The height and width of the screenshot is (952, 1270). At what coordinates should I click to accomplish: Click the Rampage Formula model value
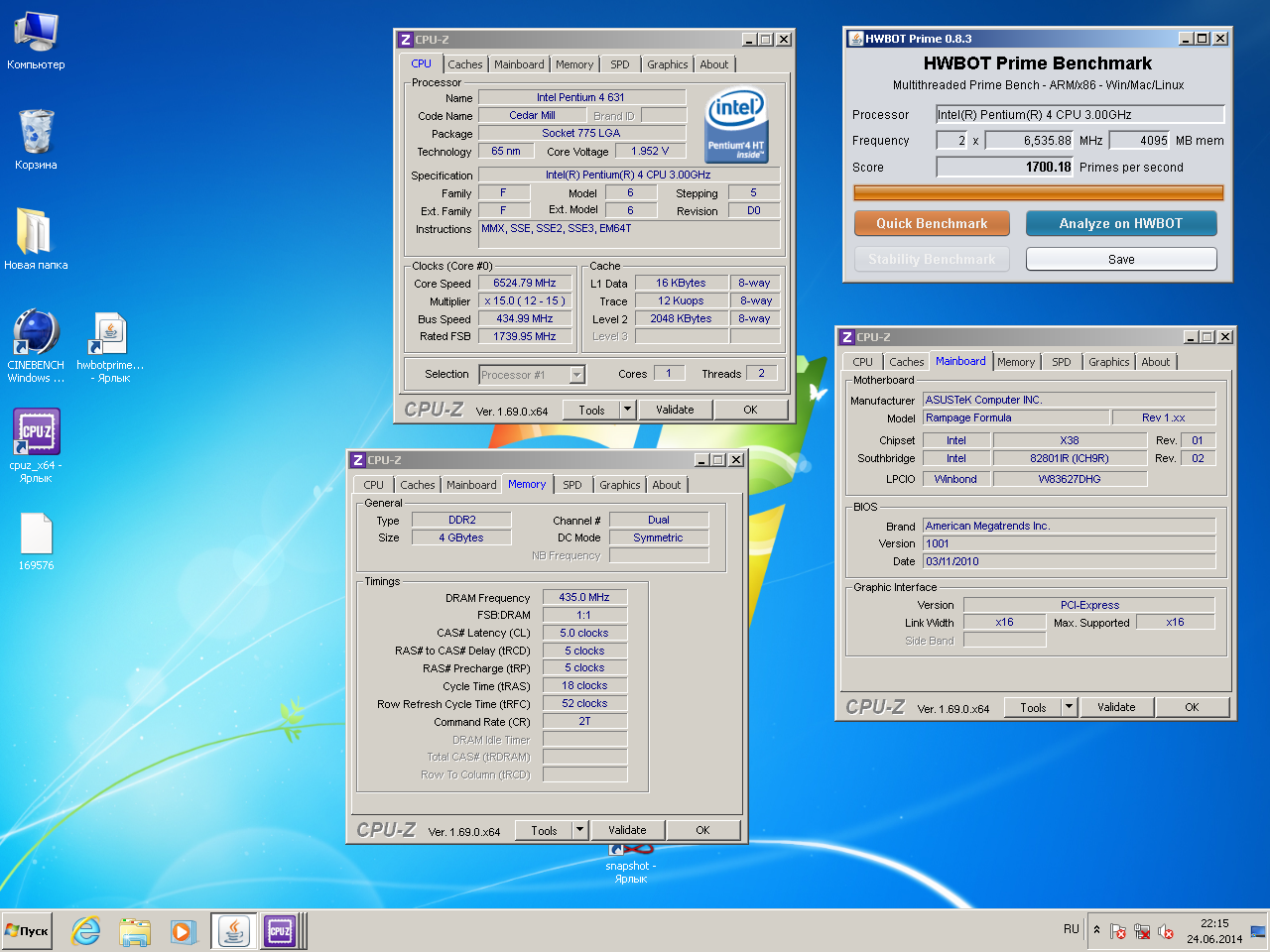pyautogui.click(x=1015, y=417)
